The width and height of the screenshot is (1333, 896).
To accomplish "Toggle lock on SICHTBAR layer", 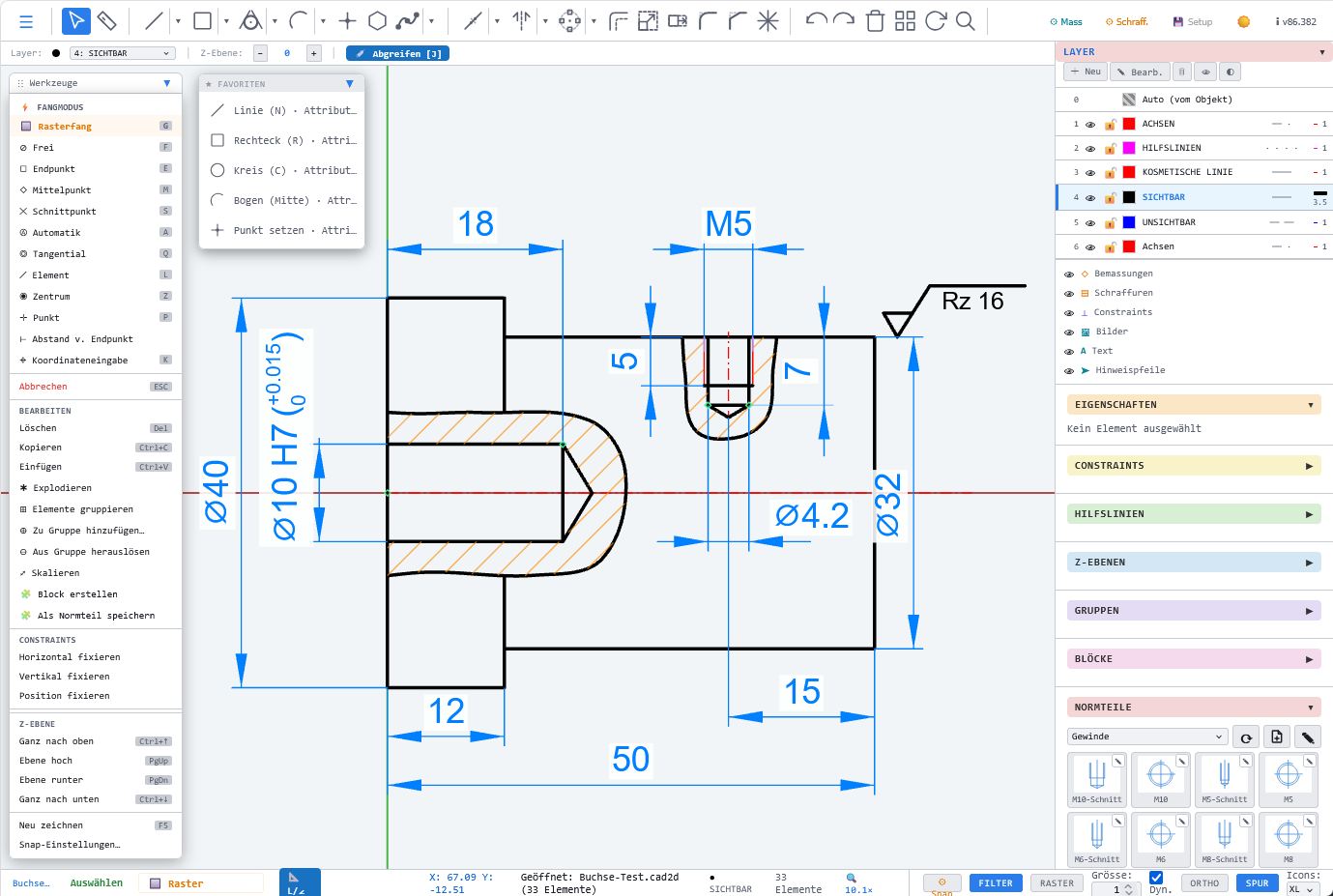I will click(x=1111, y=198).
